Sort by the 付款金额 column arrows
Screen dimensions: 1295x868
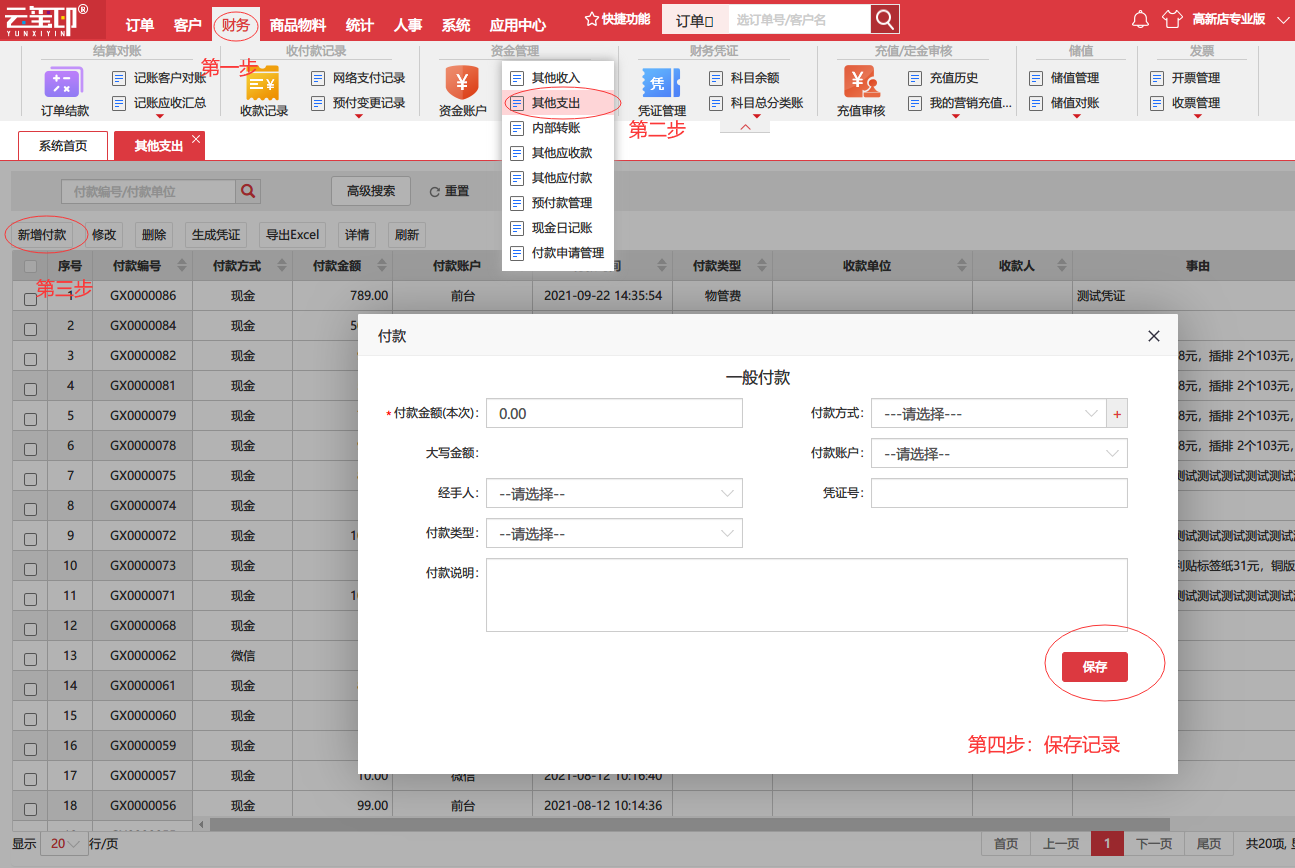coord(381,266)
